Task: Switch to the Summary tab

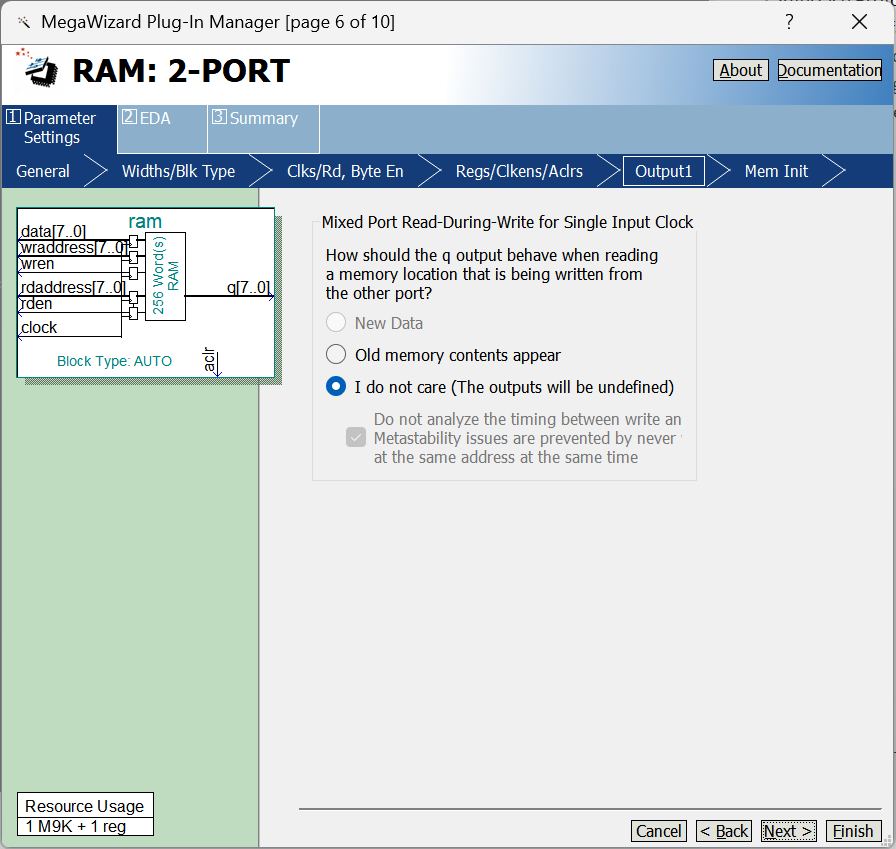Action: pos(263,128)
